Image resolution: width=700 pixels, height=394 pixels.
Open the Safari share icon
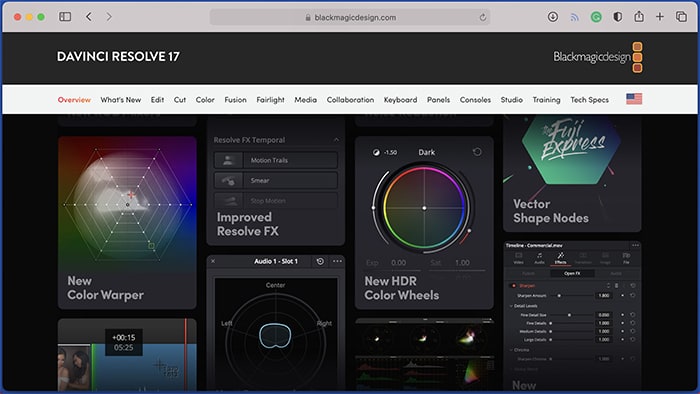click(639, 17)
